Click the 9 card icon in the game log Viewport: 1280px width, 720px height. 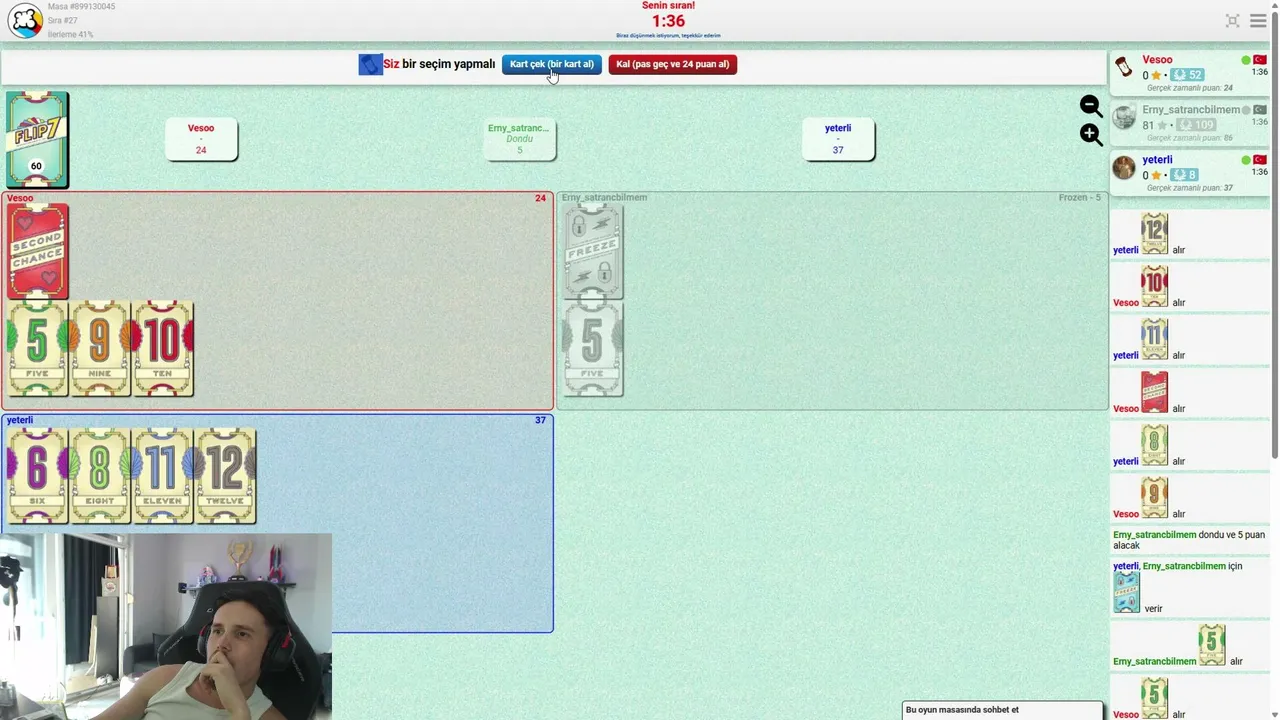tap(1155, 498)
